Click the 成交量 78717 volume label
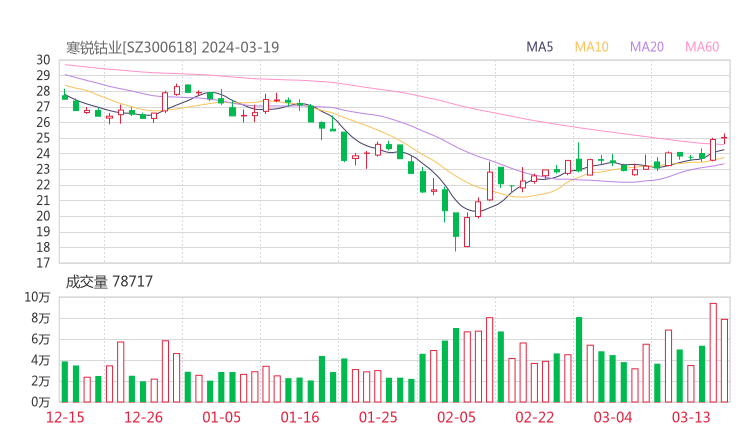The width and height of the screenshot is (740, 440). [x=109, y=282]
